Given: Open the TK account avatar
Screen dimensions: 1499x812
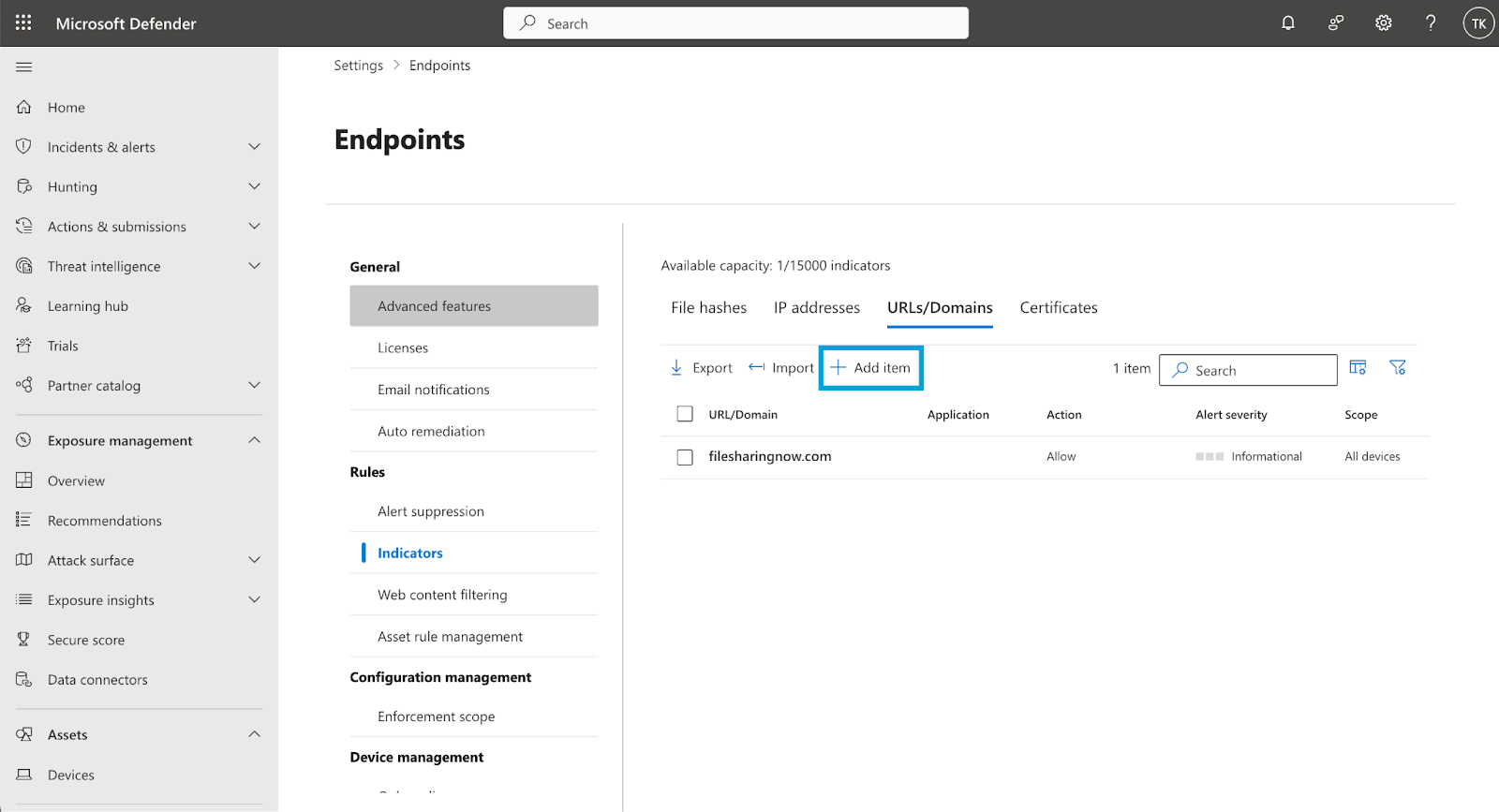Looking at the screenshot, I should 1478,23.
